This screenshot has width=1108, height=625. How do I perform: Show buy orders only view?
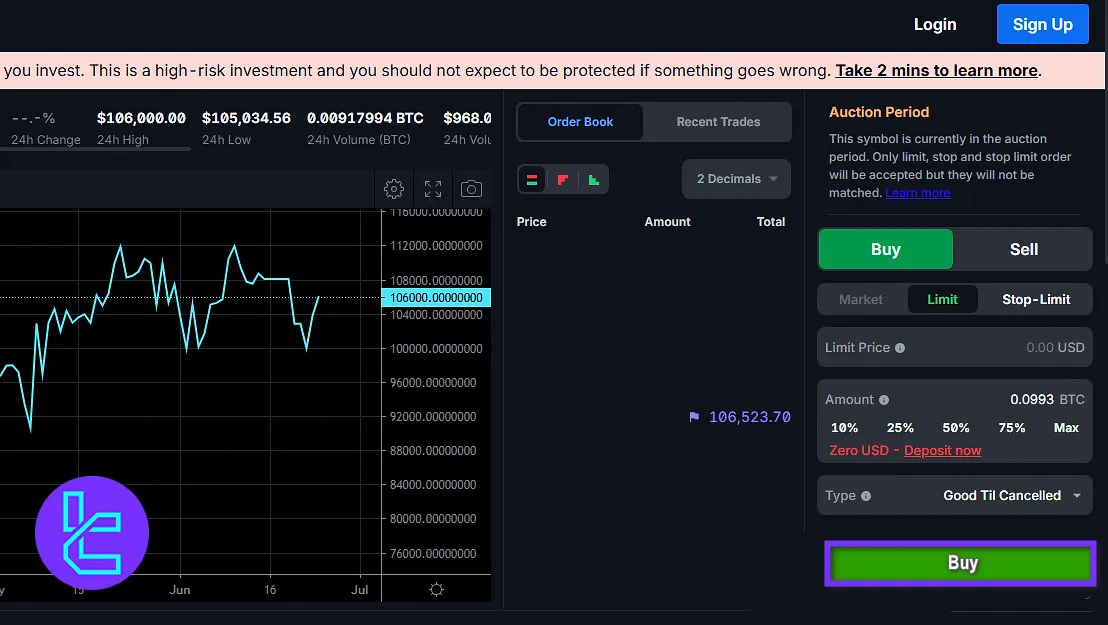pyautogui.click(x=593, y=180)
